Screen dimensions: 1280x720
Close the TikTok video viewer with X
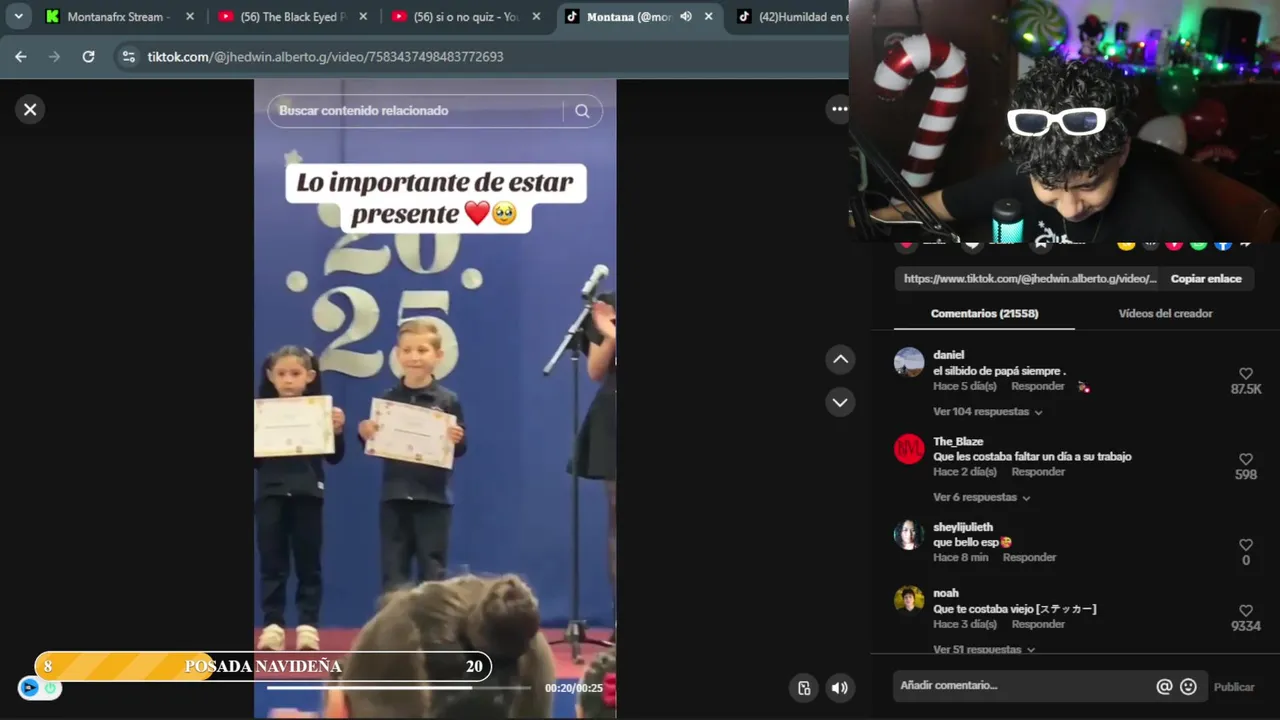pos(30,110)
